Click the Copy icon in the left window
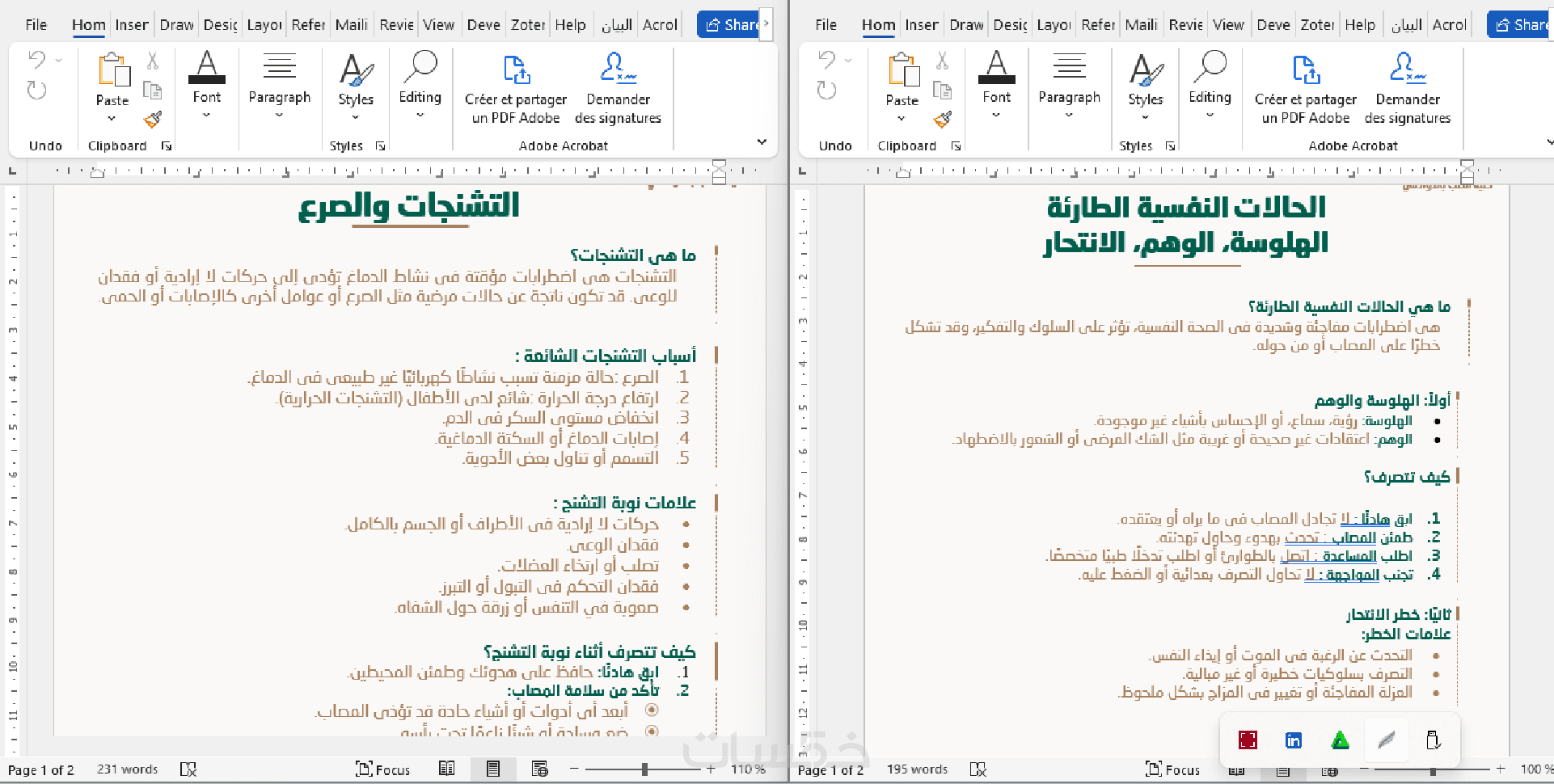Viewport: 1554px width, 784px height. click(153, 90)
